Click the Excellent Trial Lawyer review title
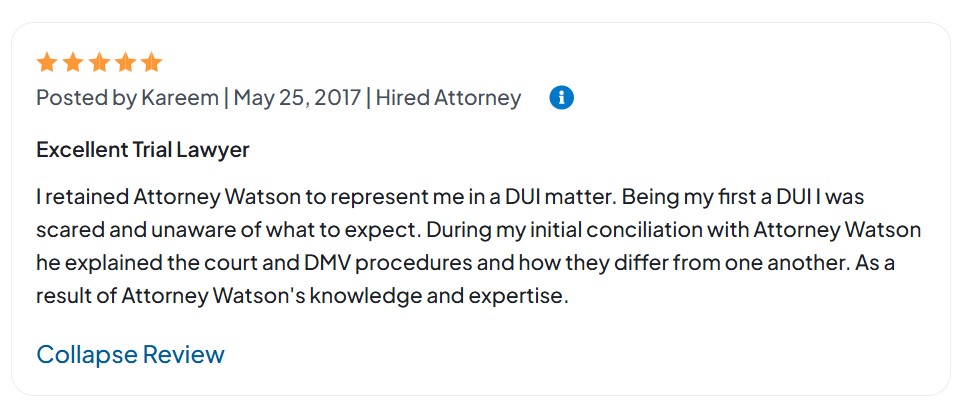Screen dimensions: 964x403 [142, 150]
